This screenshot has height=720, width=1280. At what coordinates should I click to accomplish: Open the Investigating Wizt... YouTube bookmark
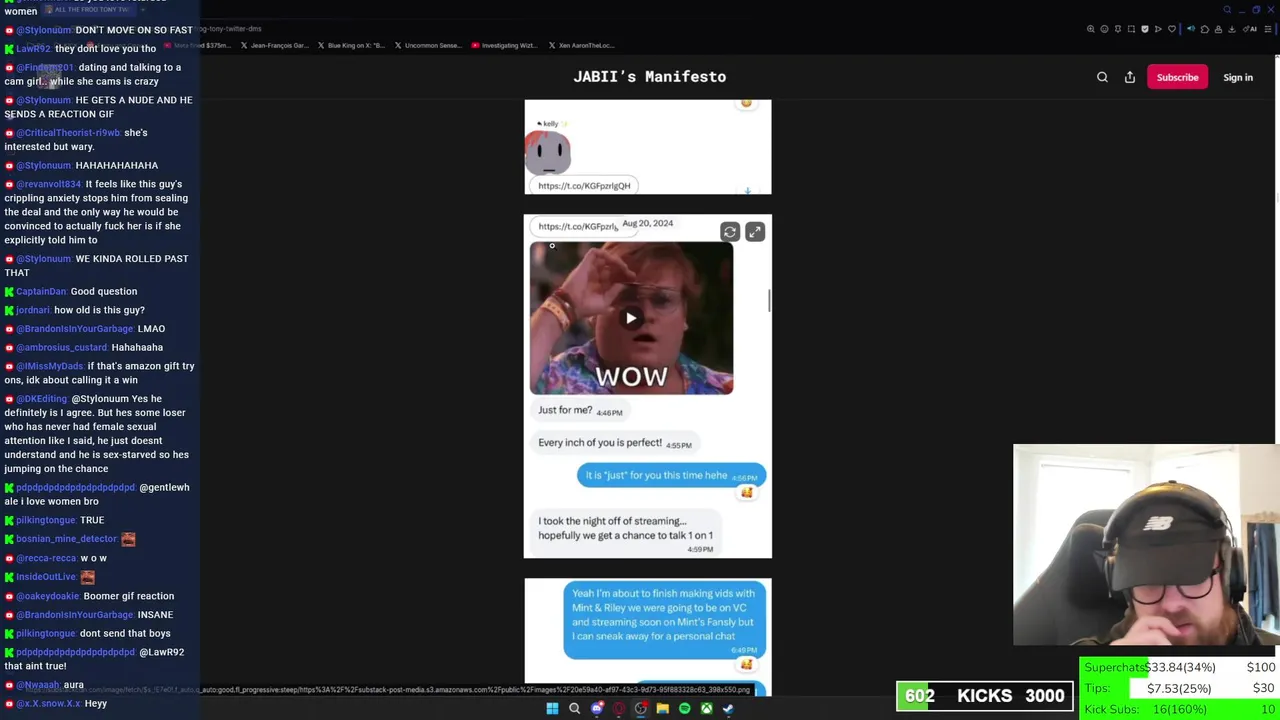pos(504,45)
